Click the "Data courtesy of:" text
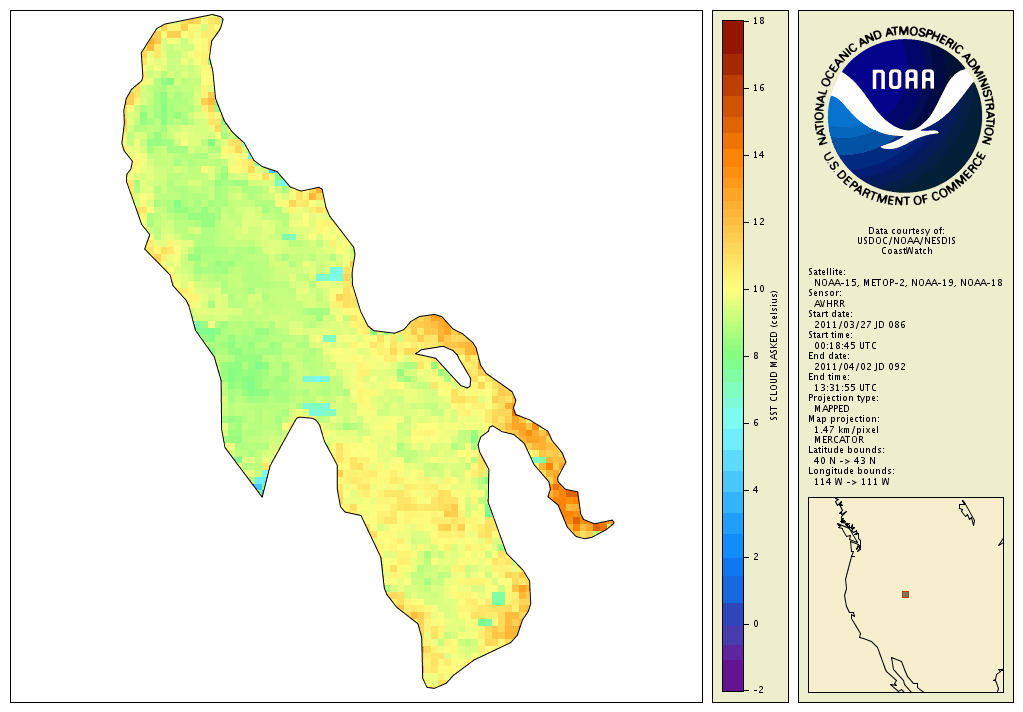 coord(906,231)
